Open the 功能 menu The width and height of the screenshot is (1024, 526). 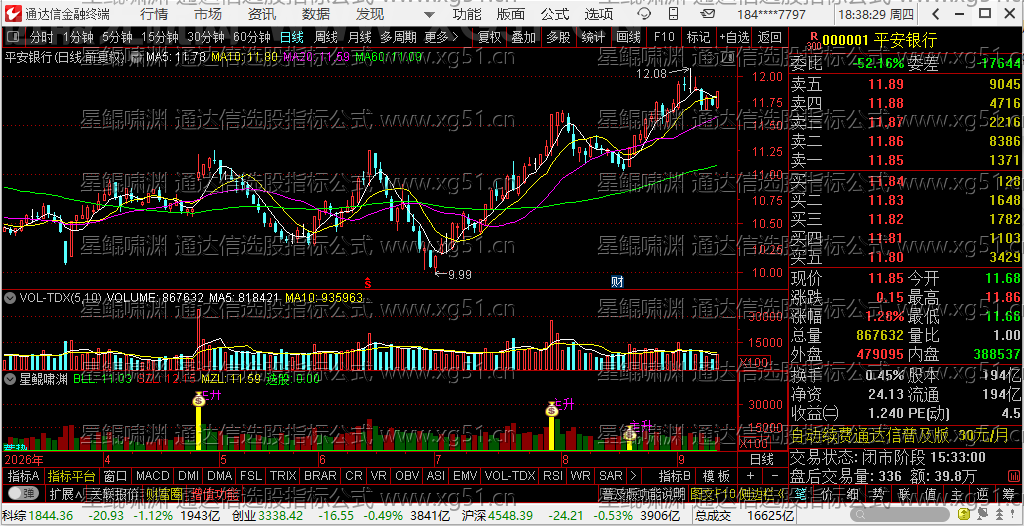click(468, 14)
